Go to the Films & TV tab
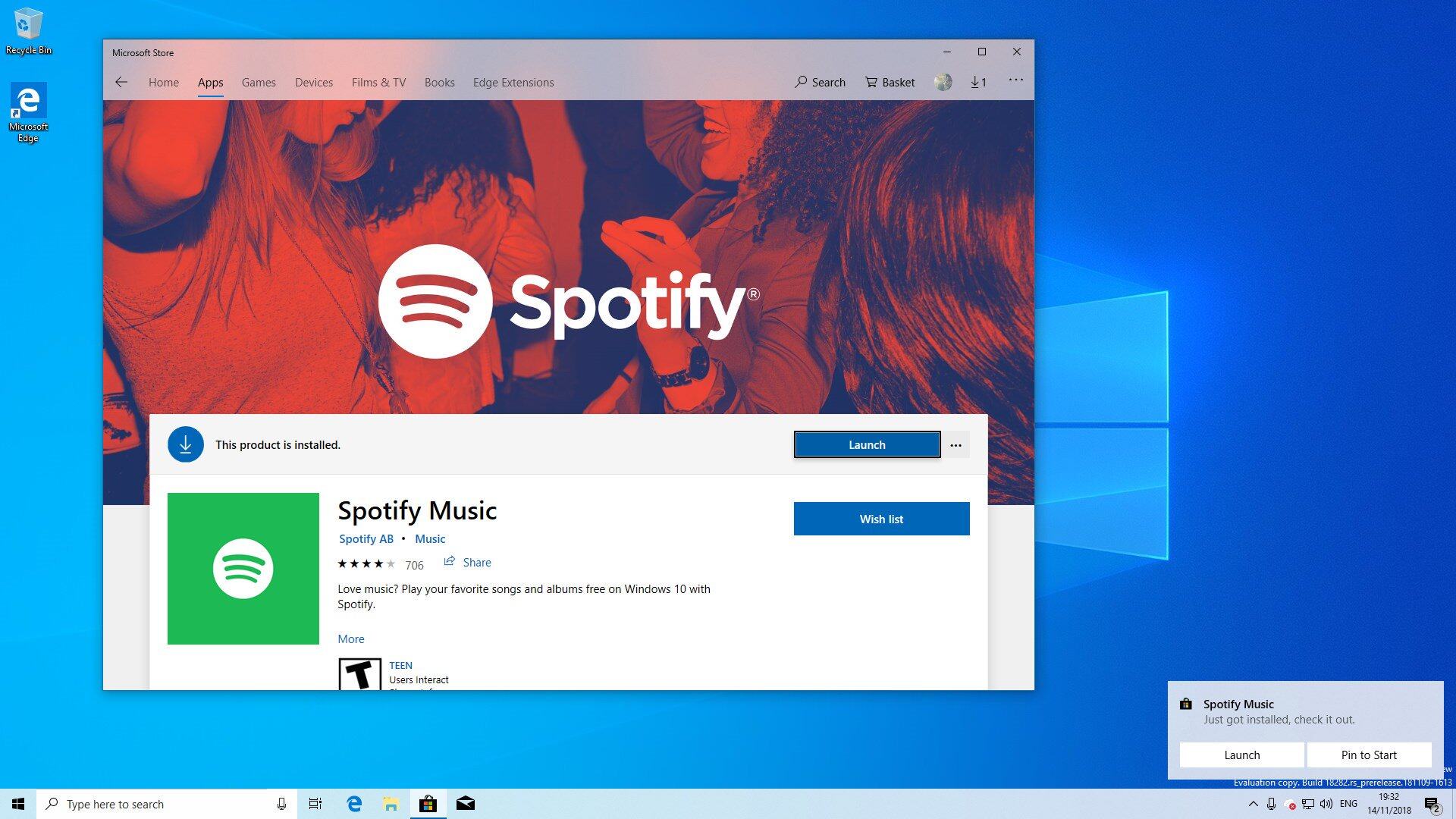1456x819 pixels. point(378,82)
